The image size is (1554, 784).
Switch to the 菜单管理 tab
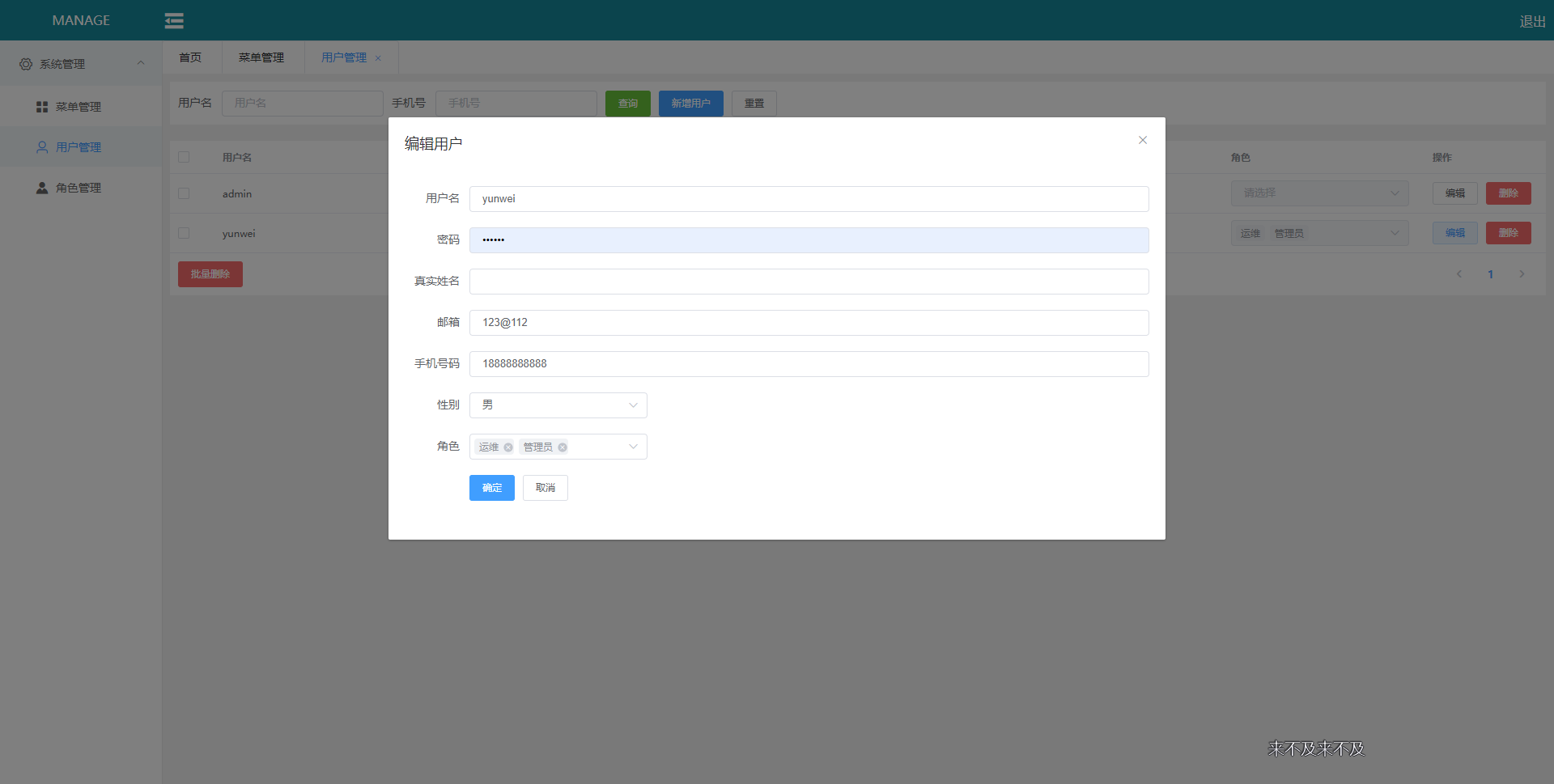(x=261, y=57)
